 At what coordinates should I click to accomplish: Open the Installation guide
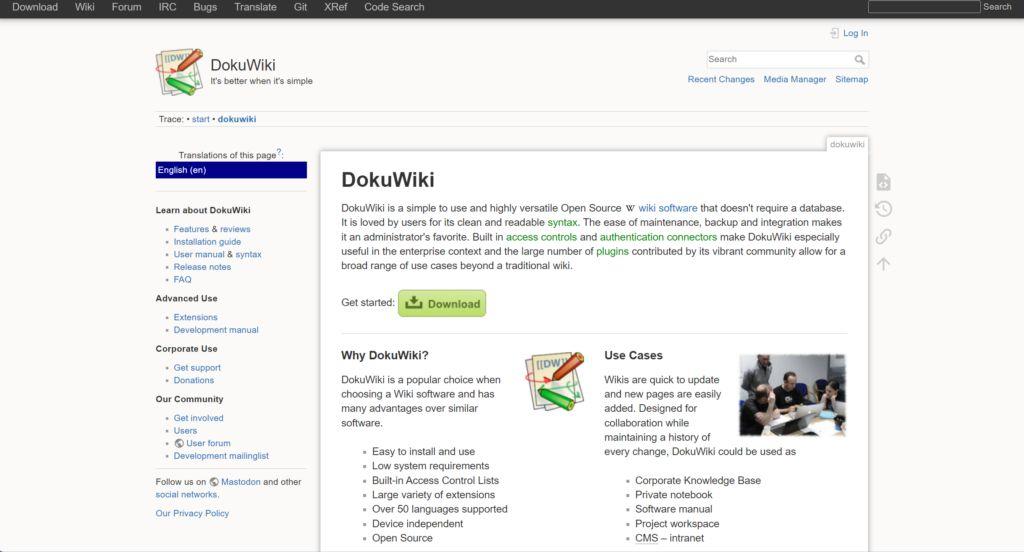[207, 242]
